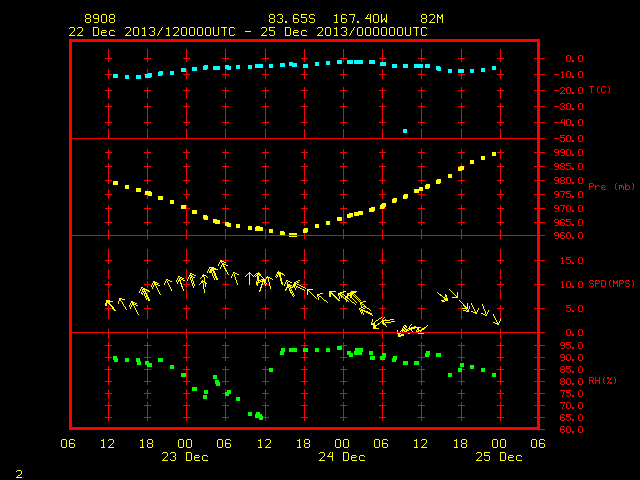
Task: Click the 167.40W longitude text
Action: 360,19
